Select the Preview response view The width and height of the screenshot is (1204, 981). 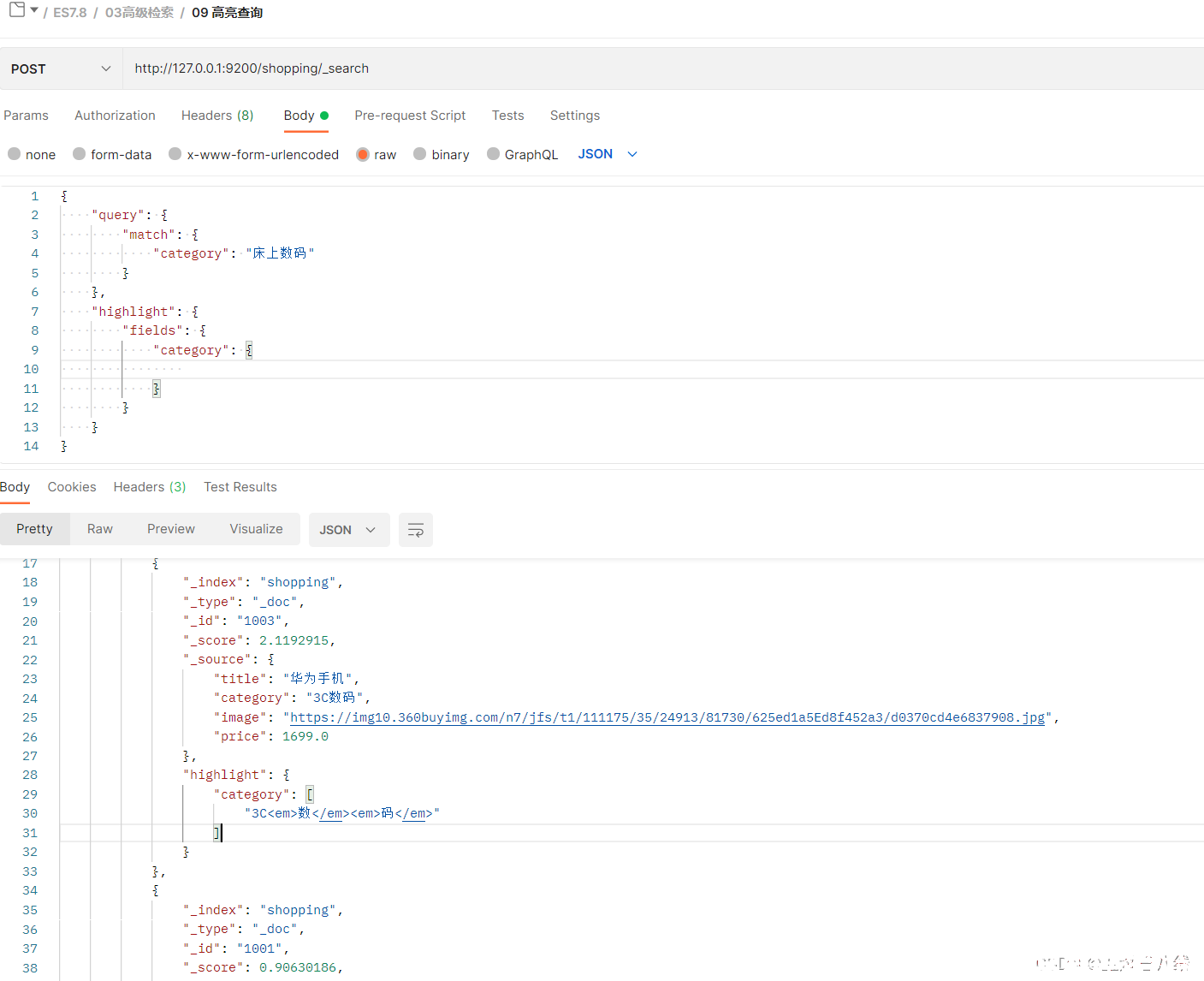coord(171,529)
